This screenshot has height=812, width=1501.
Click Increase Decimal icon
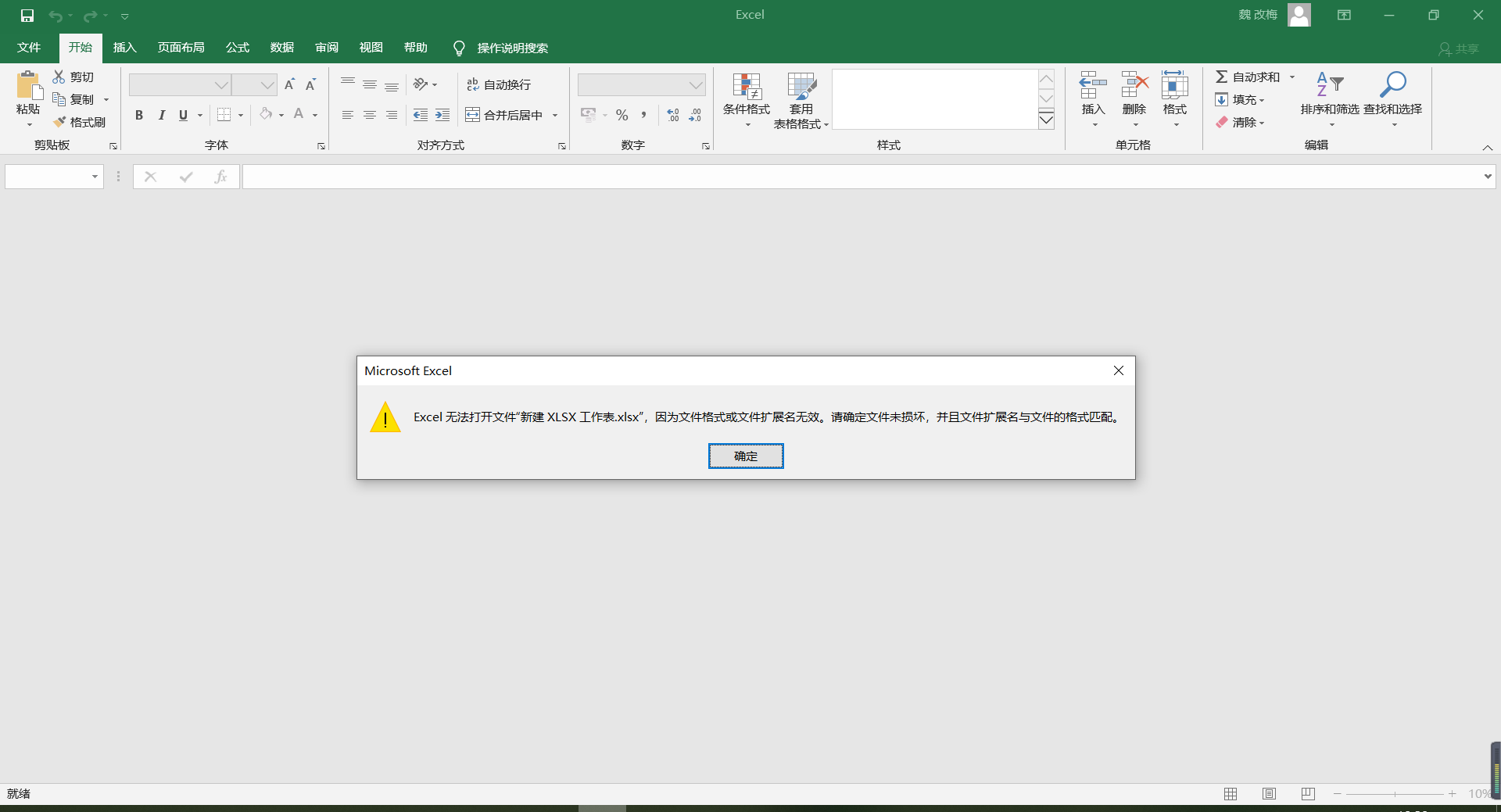click(x=673, y=115)
